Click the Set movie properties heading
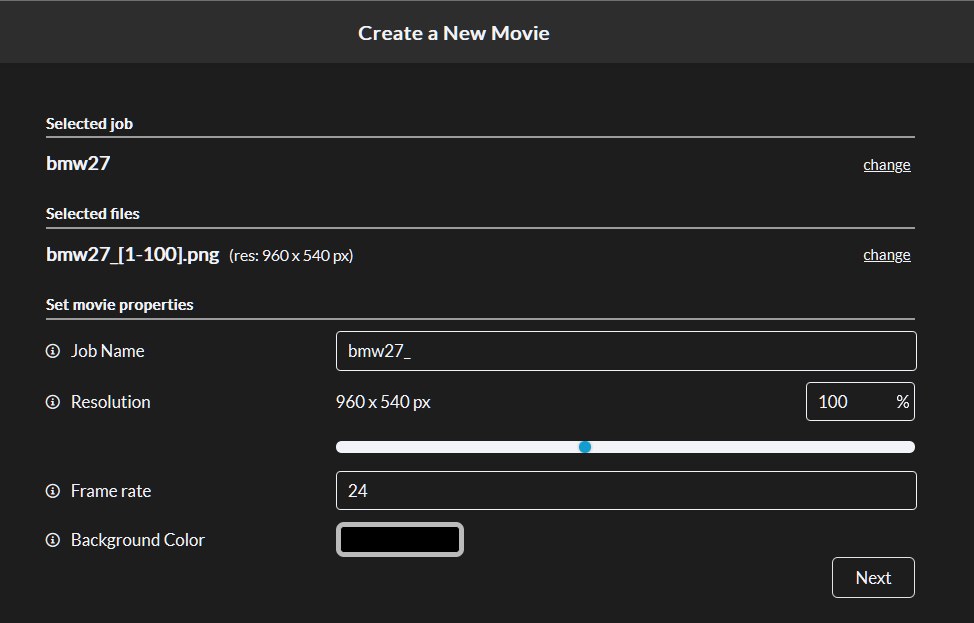 (x=119, y=304)
